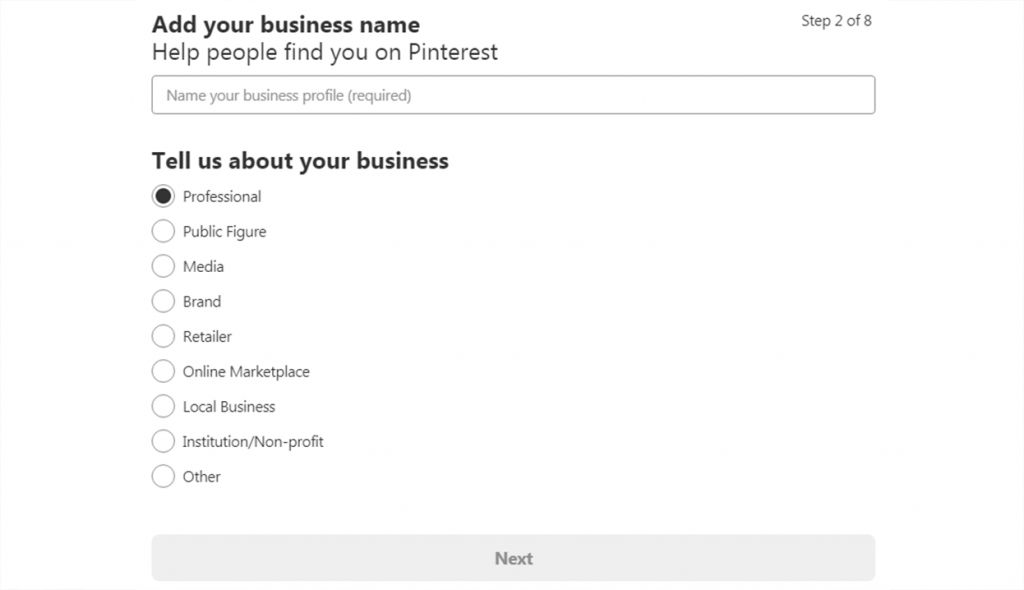Click the 'Local Business' label text
This screenshot has height=590, width=1024.
229,407
